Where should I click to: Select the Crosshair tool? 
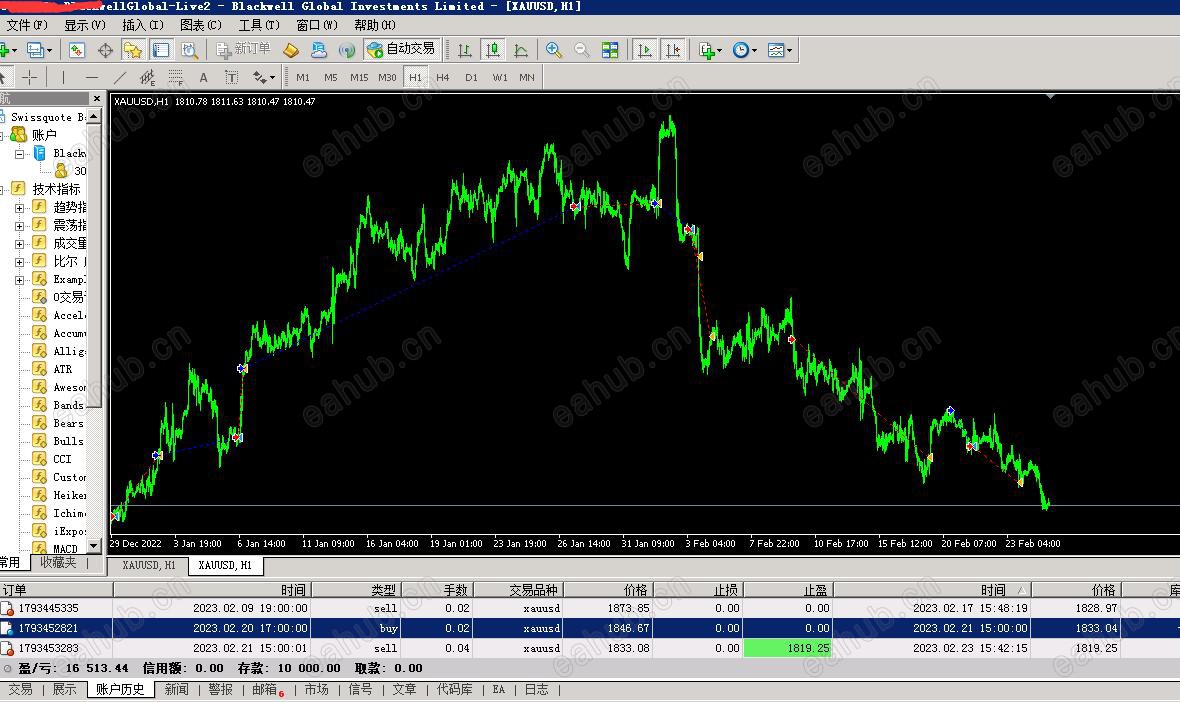29,77
